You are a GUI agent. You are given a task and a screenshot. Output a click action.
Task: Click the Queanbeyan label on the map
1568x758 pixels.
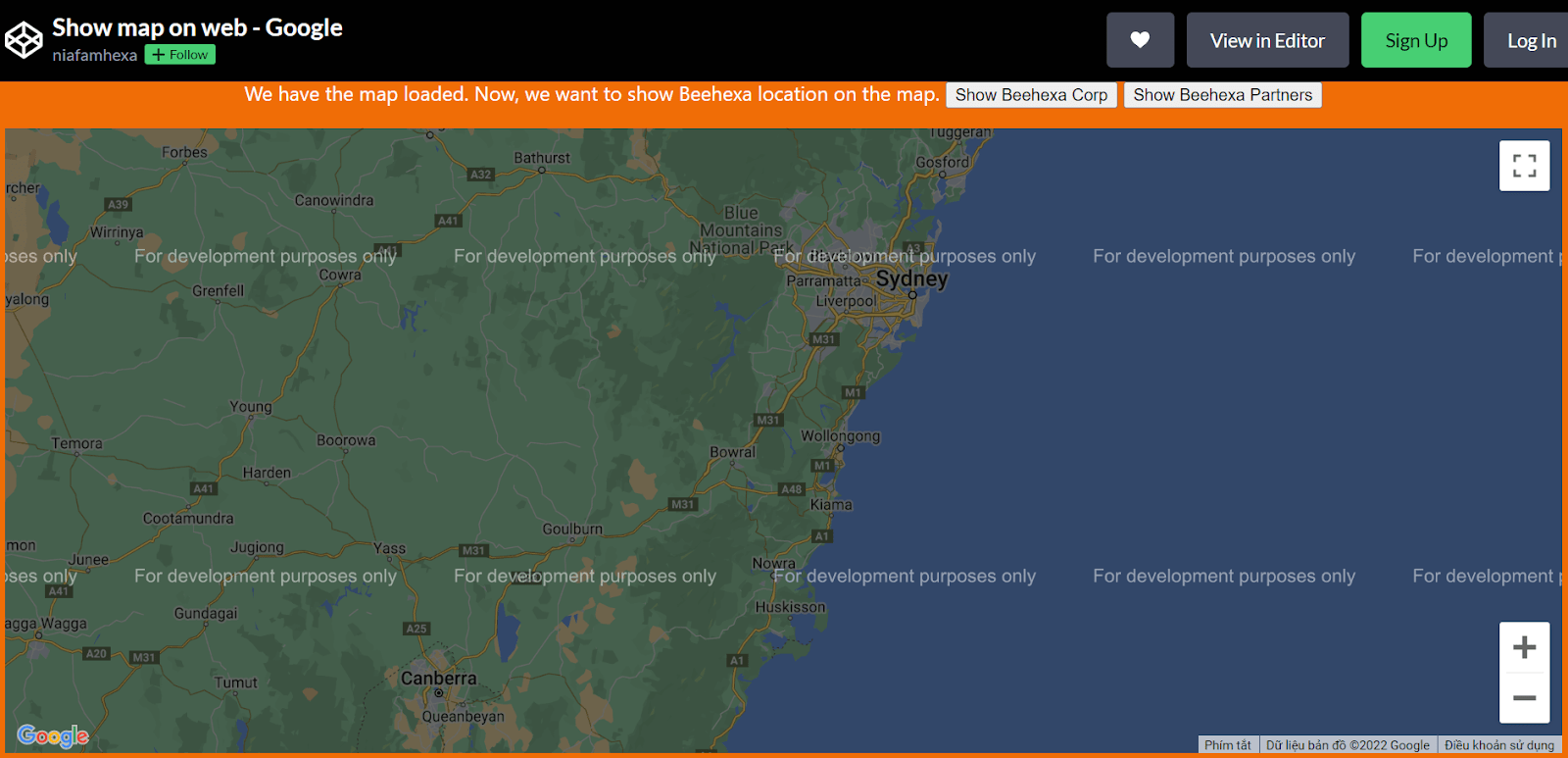coord(463,717)
